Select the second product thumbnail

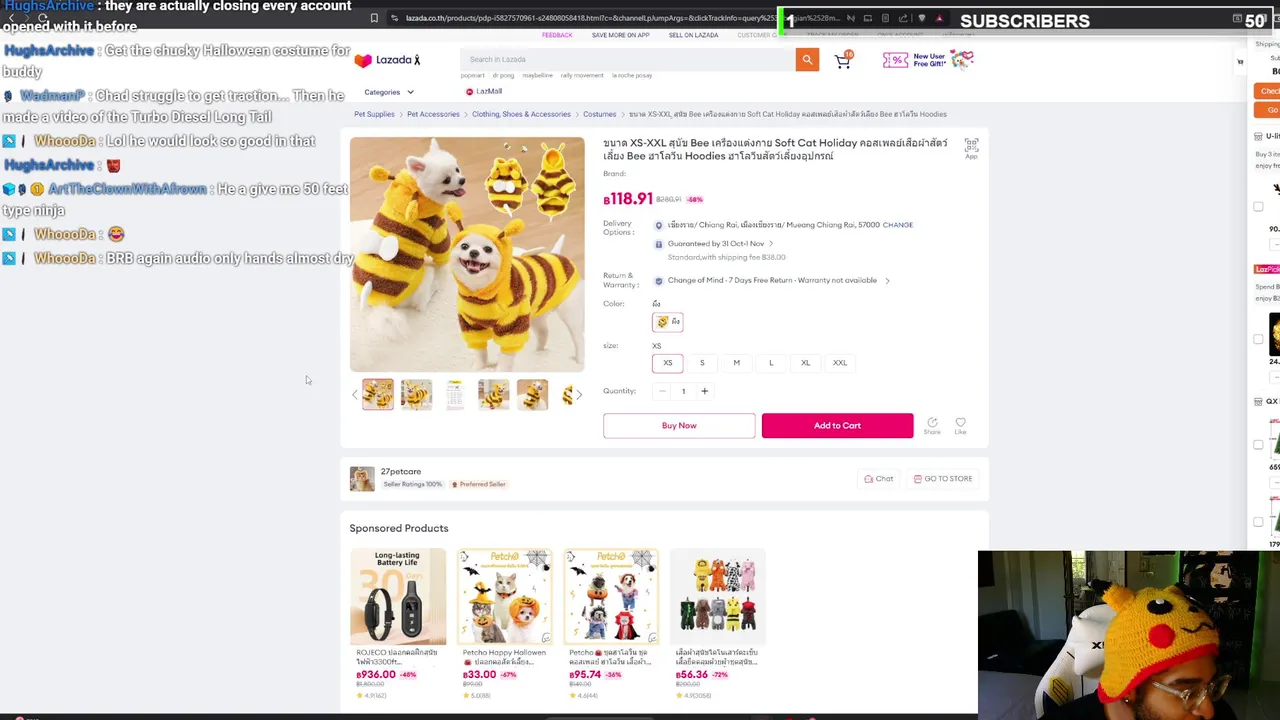416,395
